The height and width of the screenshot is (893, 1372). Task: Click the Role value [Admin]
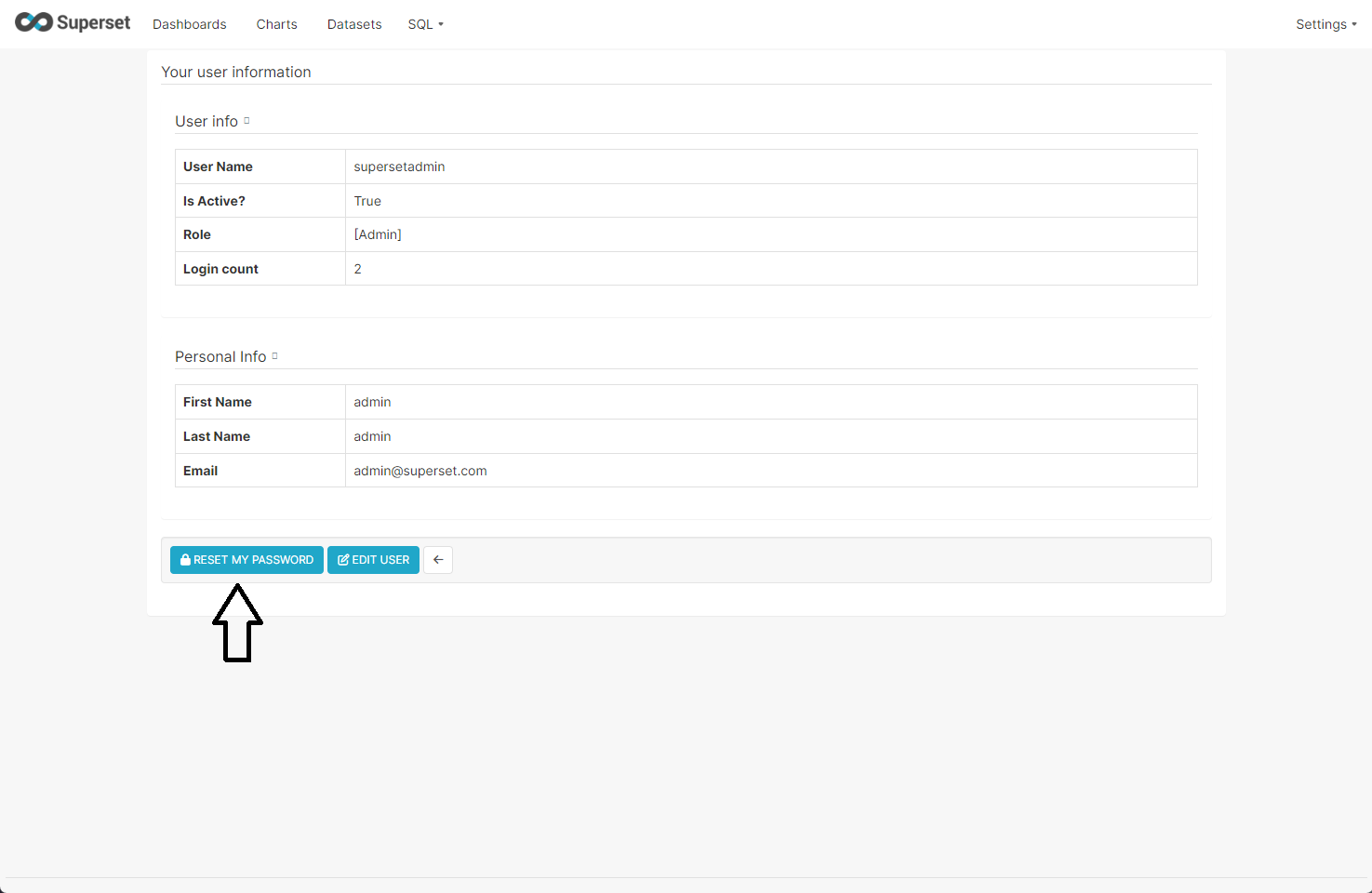tap(378, 234)
